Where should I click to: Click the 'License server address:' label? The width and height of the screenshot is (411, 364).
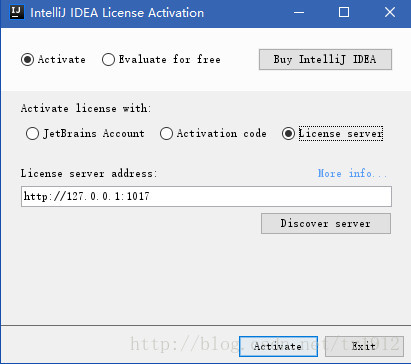pyautogui.click(x=89, y=173)
